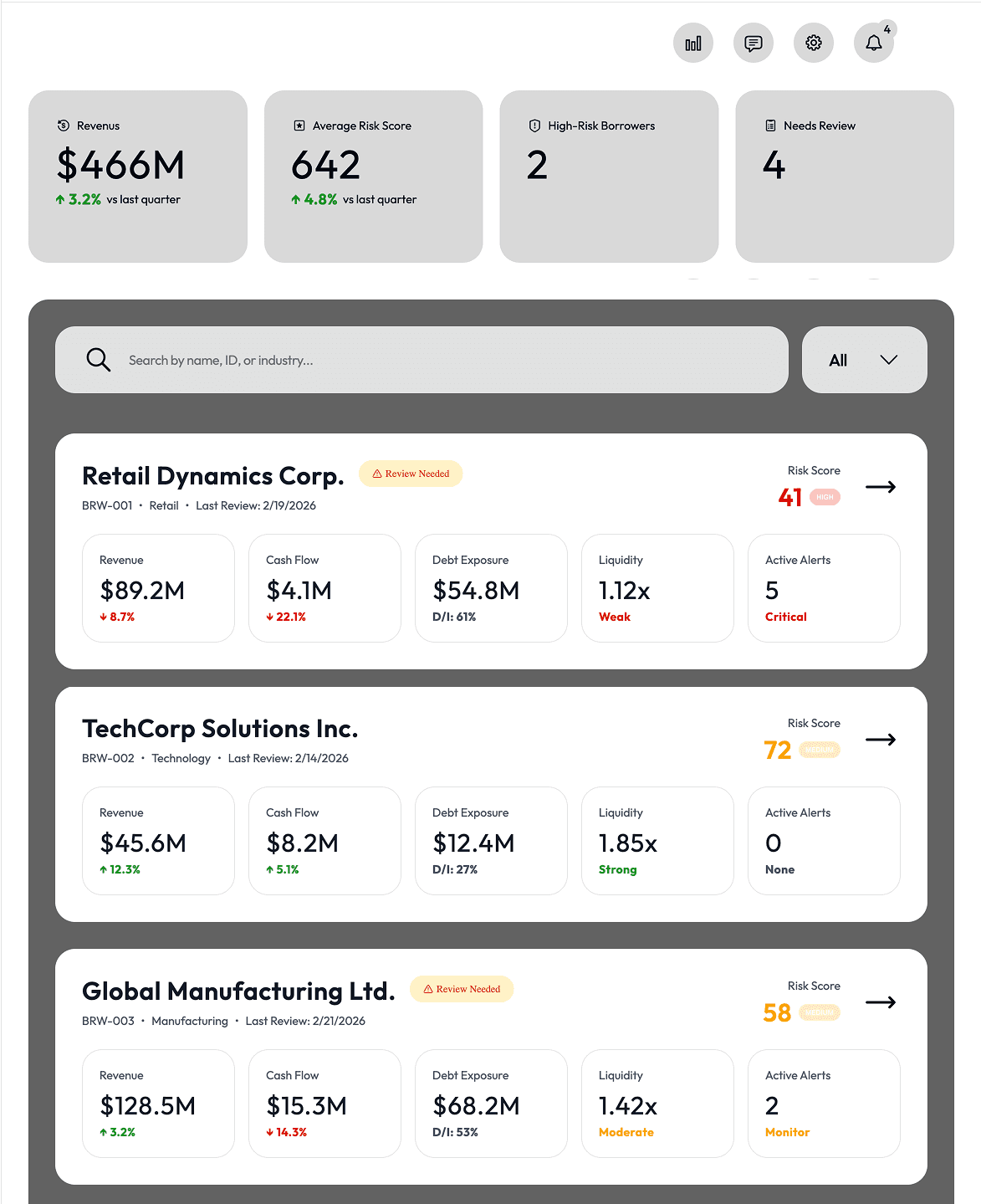The height and width of the screenshot is (1204, 981).
Task: Click the 4.8% vs last quarter change
Action: click(354, 199)
